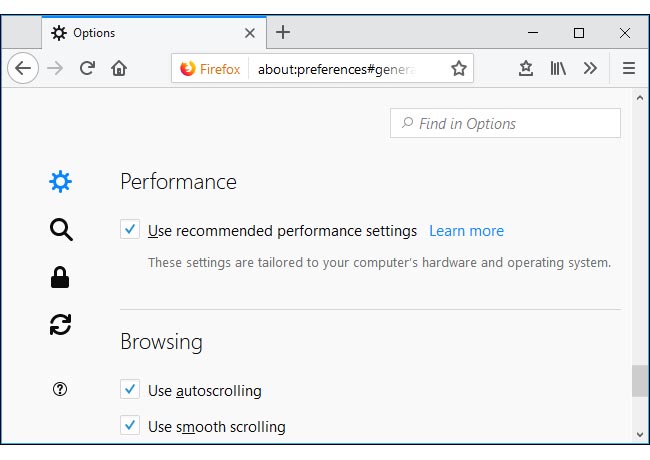Uncheck Use recommended performance settings
The height and width of the screenshot is (460, 650).
tap(130, 230)
